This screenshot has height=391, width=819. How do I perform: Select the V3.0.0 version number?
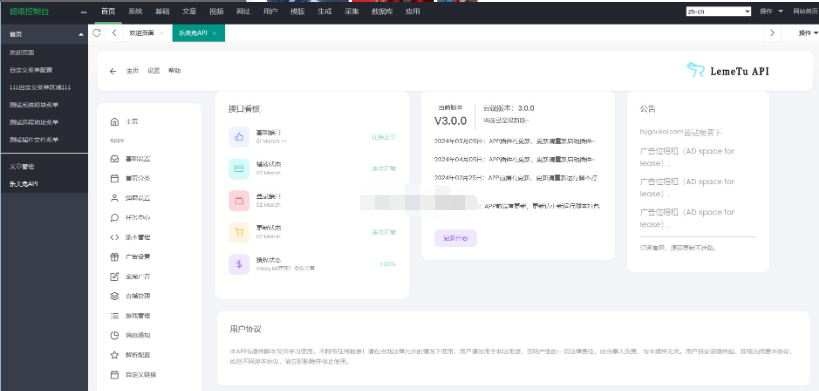450,121
